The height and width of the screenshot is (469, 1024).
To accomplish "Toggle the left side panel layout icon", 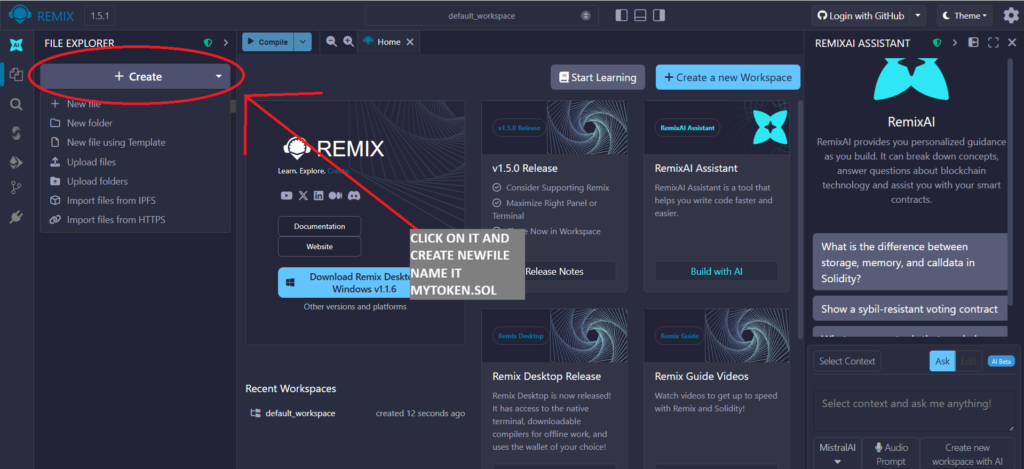I will tap(621, 16).
